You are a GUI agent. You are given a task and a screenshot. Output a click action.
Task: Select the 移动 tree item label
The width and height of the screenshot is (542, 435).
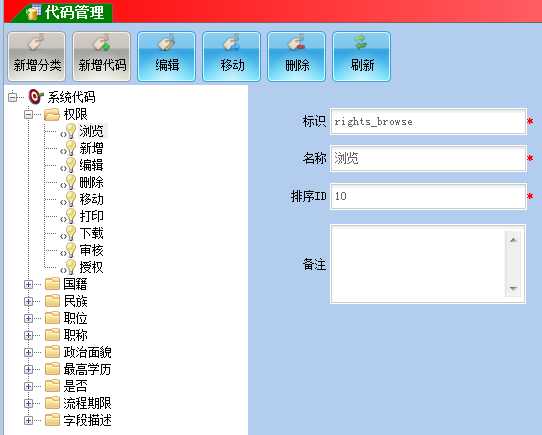point(92,199)
